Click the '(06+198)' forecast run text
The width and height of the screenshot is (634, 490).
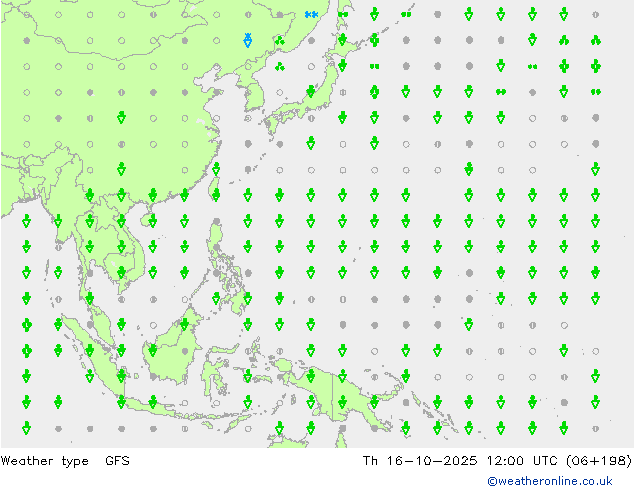click(x=599, y=460)
